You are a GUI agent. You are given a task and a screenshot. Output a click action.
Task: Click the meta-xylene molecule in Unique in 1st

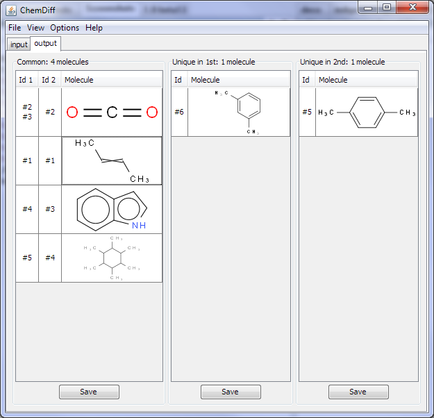coord(239,112)
